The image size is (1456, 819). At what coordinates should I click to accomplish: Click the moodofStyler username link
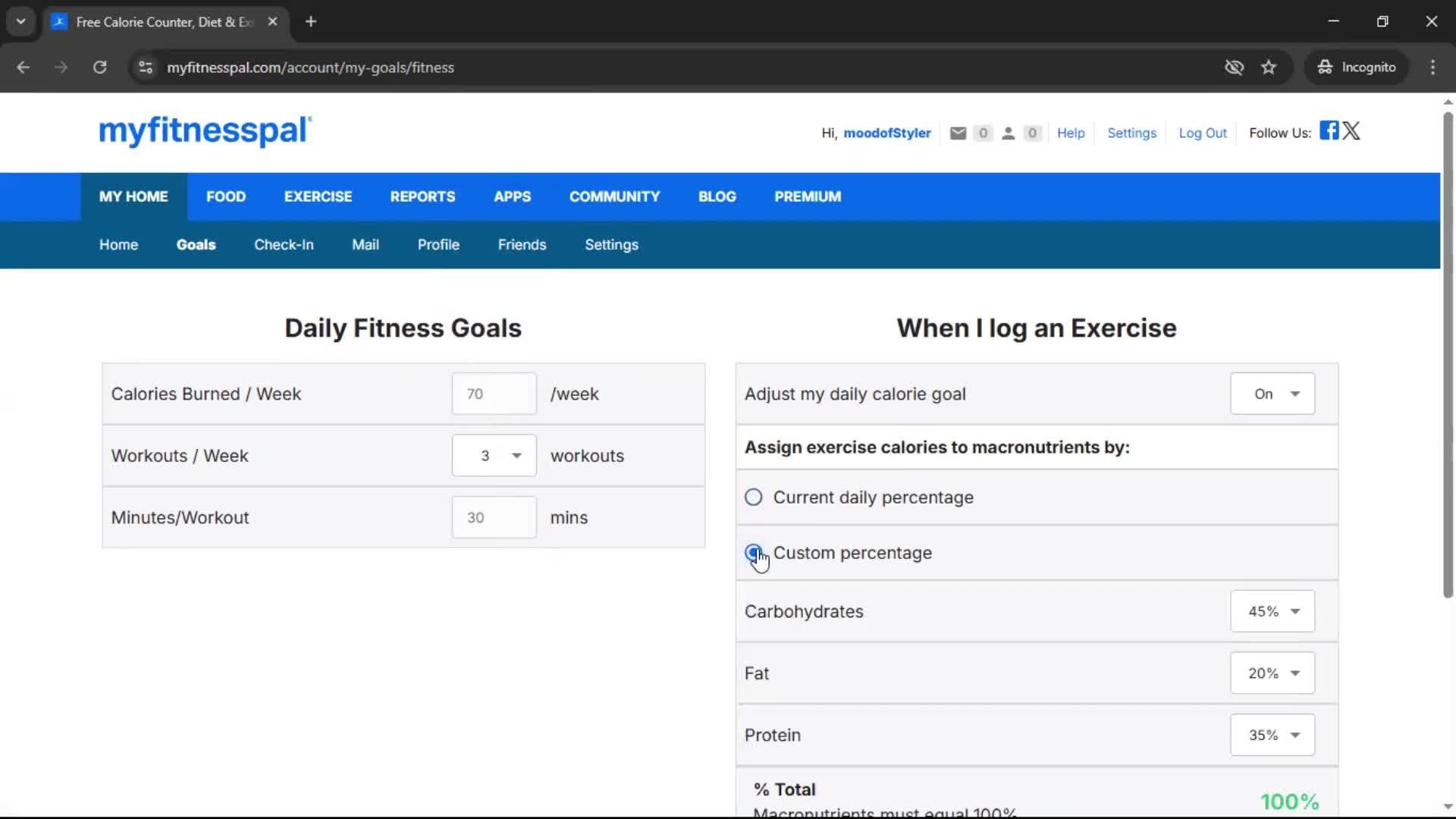click(886, 133)
